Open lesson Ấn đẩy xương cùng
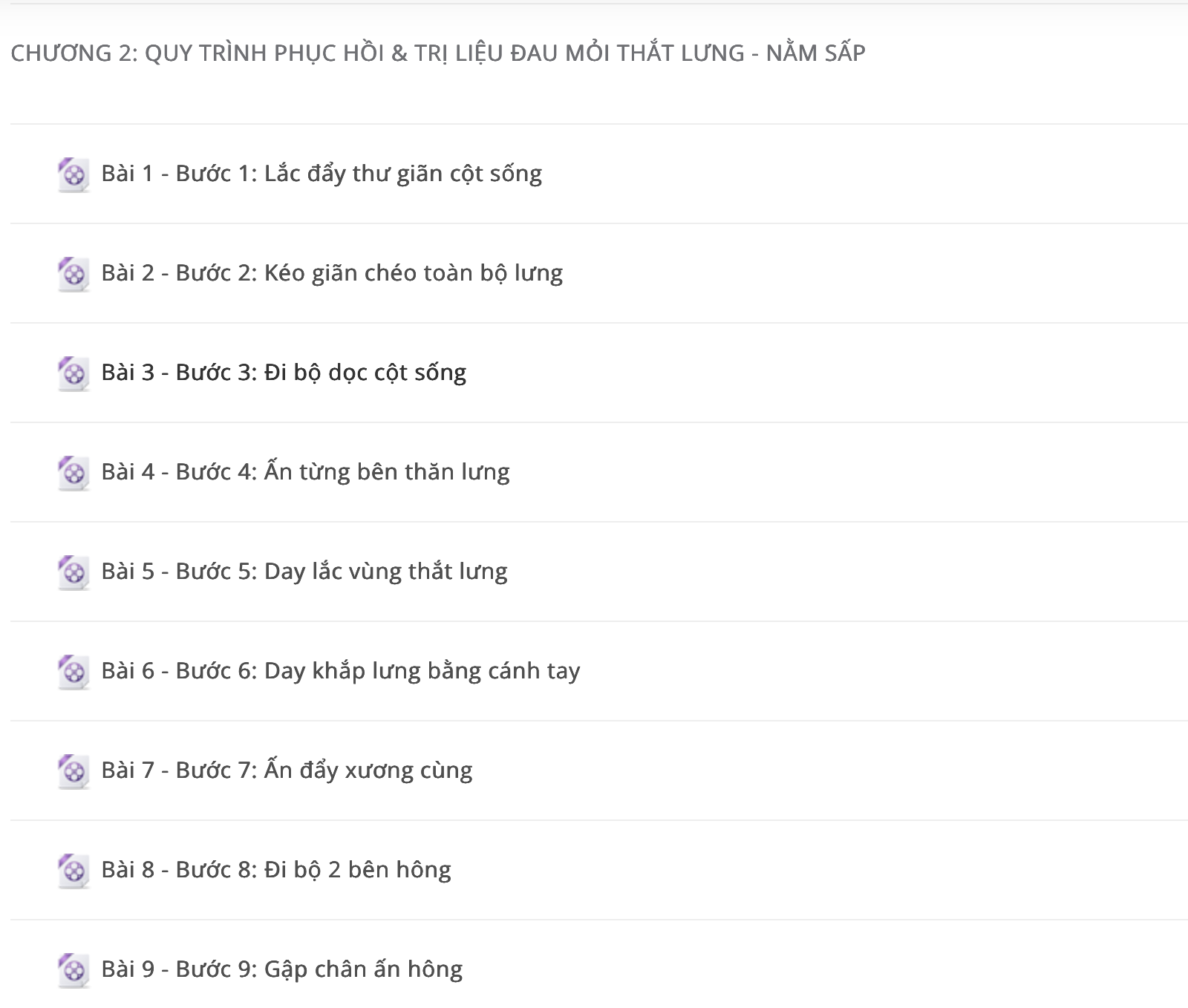Viewport: 1188px width, 1008px height. tap(287, 770)
